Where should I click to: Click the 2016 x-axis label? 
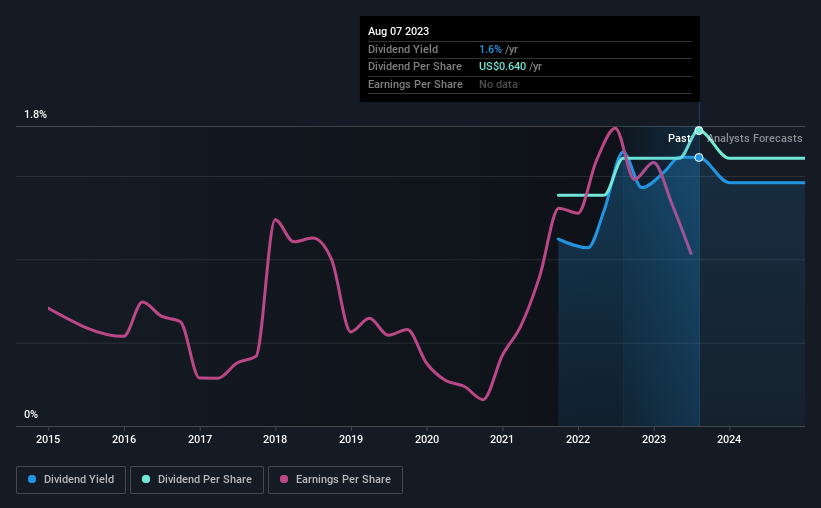[x=124, y=439]
